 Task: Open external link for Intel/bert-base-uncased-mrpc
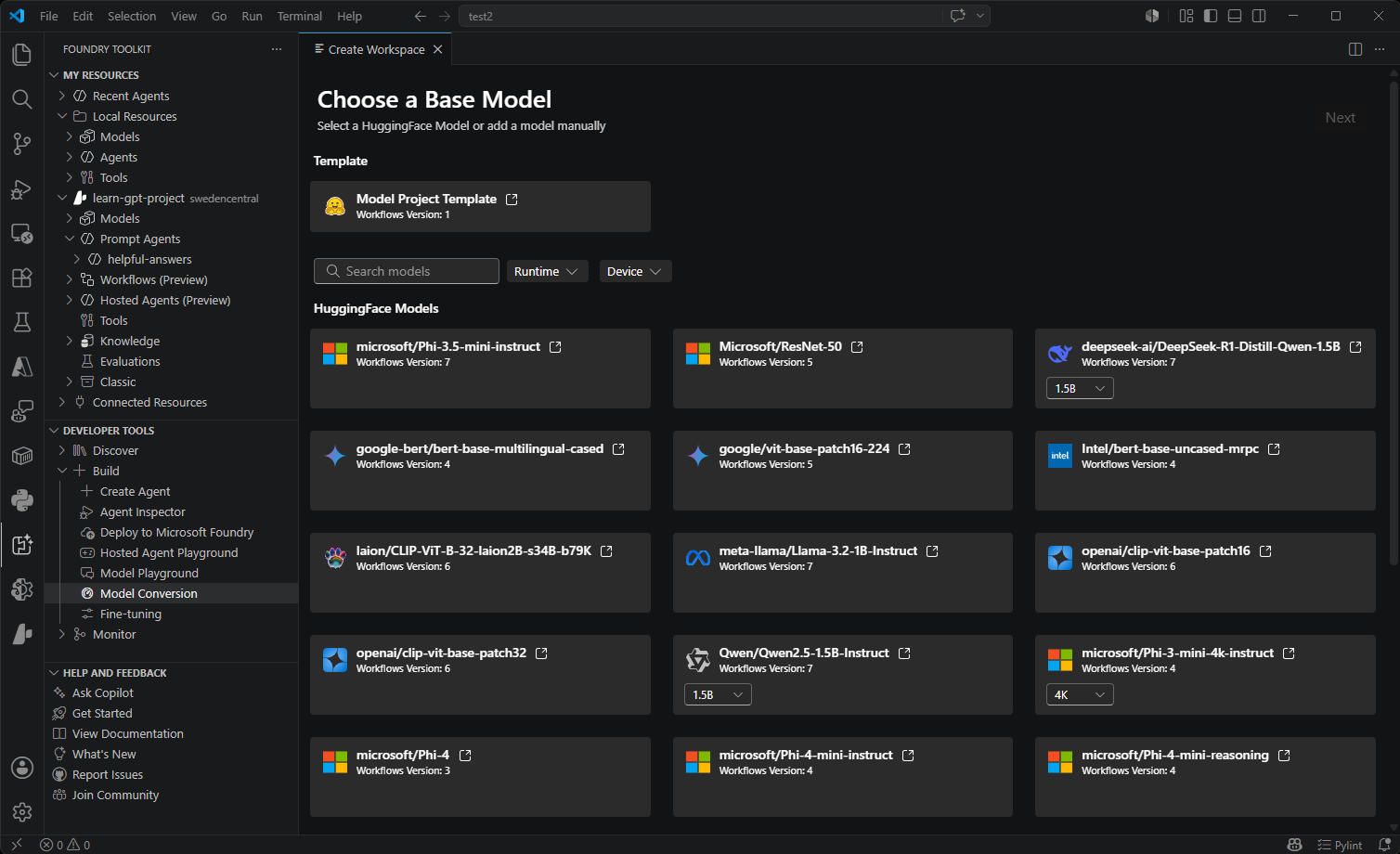click(1274, 448)
